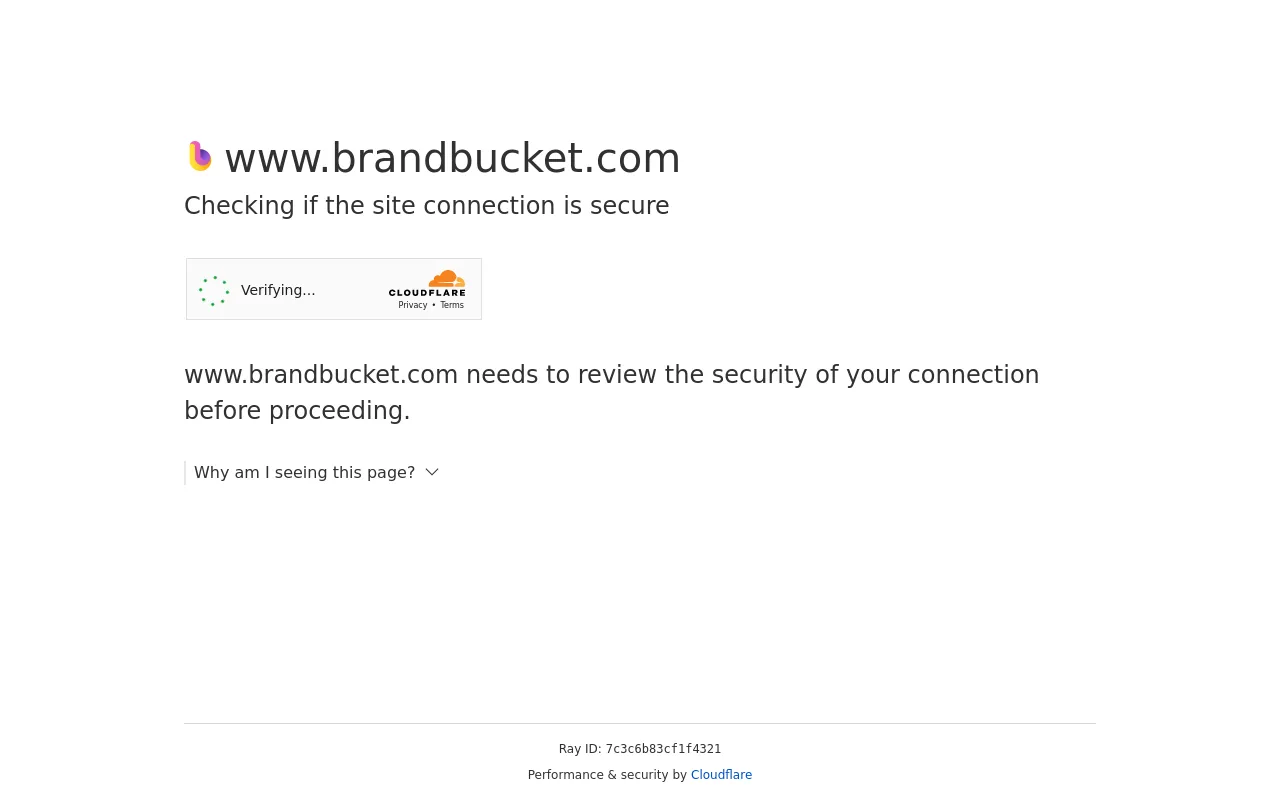Click the vertical bar left of 'Why am I seeing'

(x=185, y=472)
